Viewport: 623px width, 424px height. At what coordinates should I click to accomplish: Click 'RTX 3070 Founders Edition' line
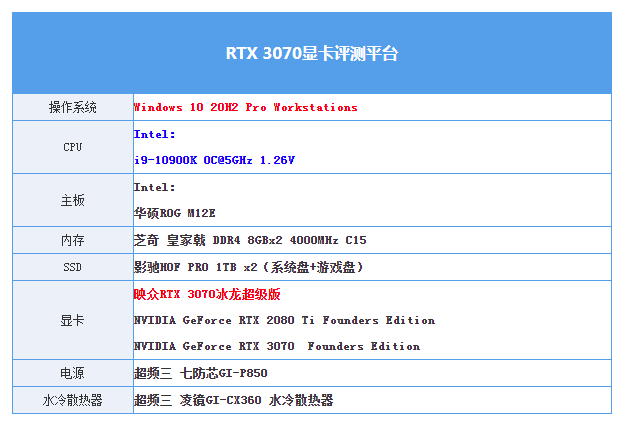pos(277,346)
